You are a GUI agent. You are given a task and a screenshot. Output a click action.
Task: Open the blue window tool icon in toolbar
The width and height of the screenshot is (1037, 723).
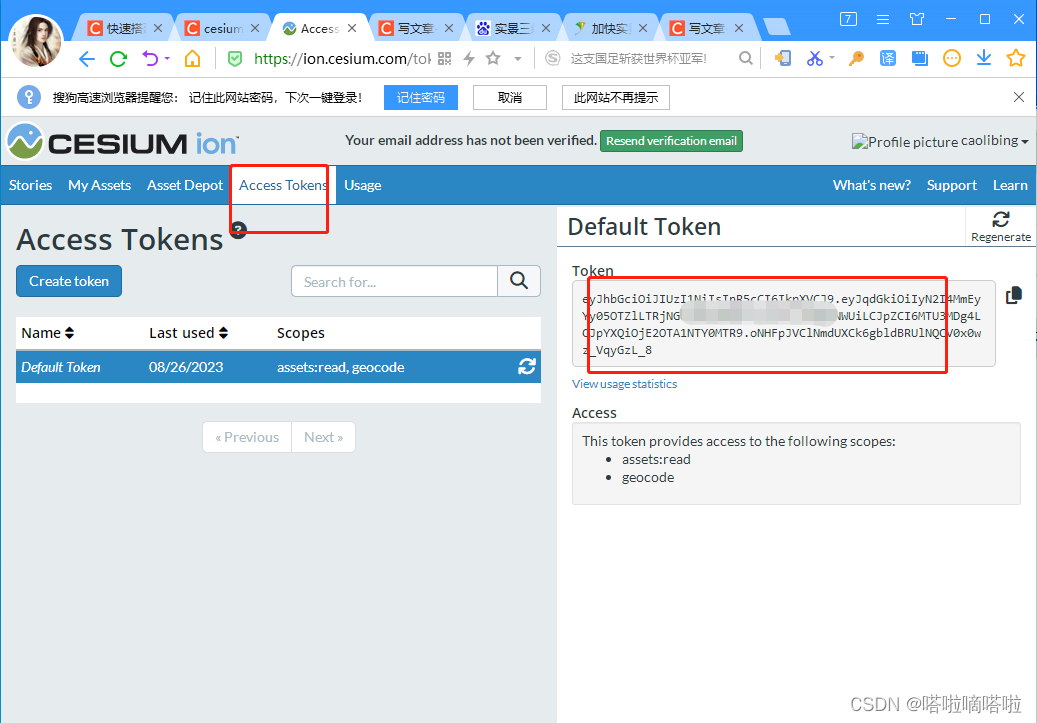919,59
